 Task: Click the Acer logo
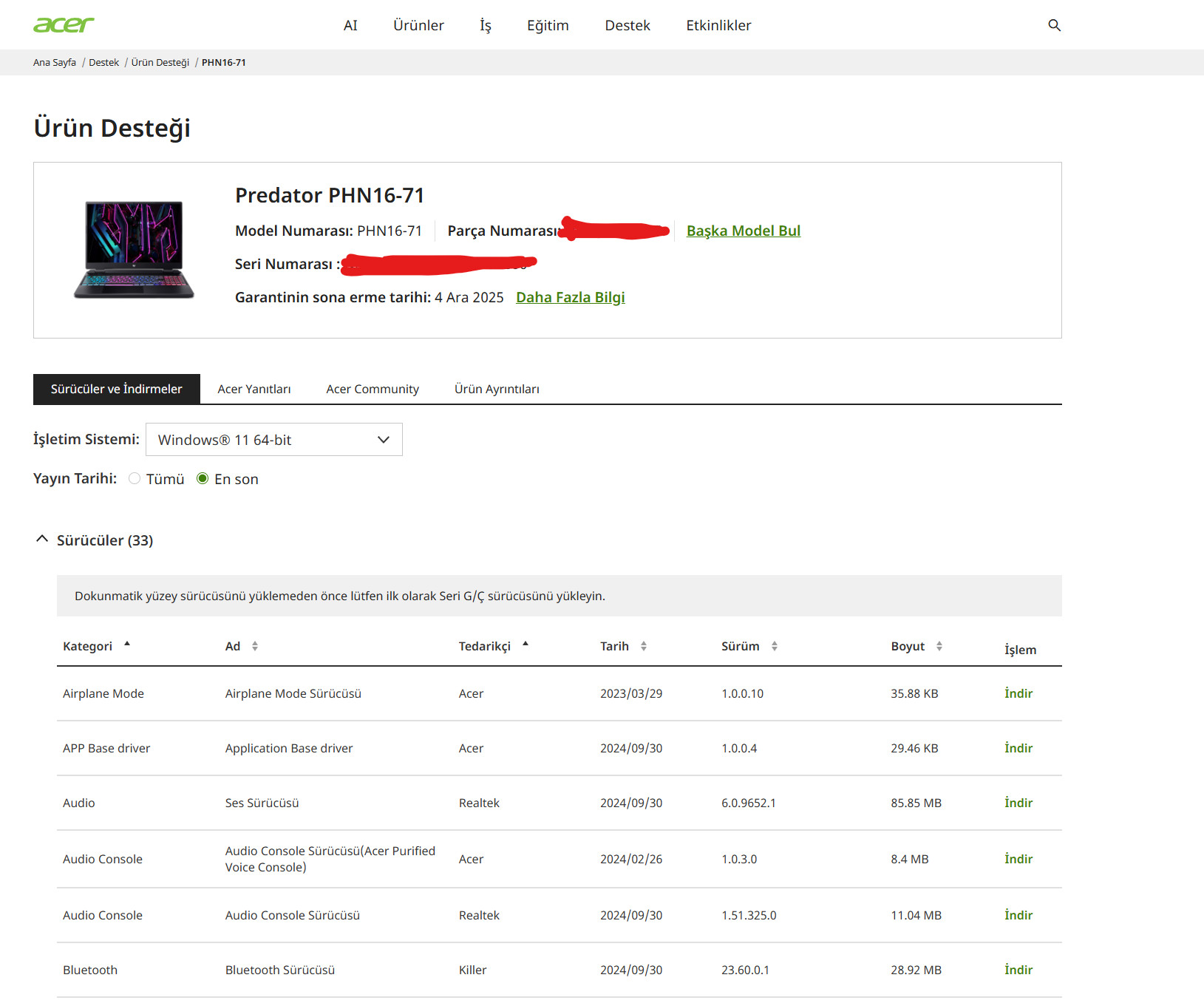tap(64, 25)
